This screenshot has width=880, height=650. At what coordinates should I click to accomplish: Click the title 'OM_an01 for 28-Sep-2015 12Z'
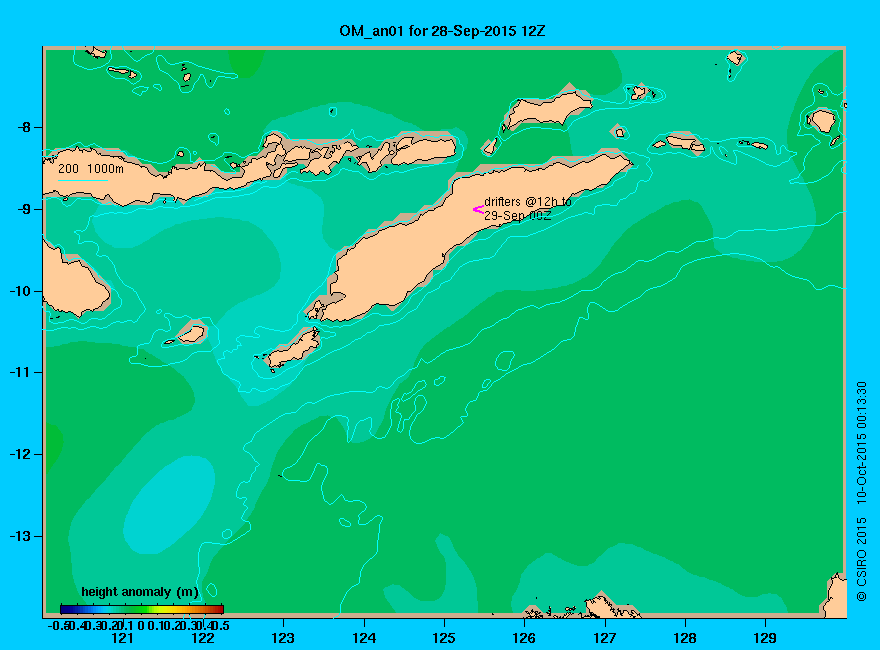442,31
